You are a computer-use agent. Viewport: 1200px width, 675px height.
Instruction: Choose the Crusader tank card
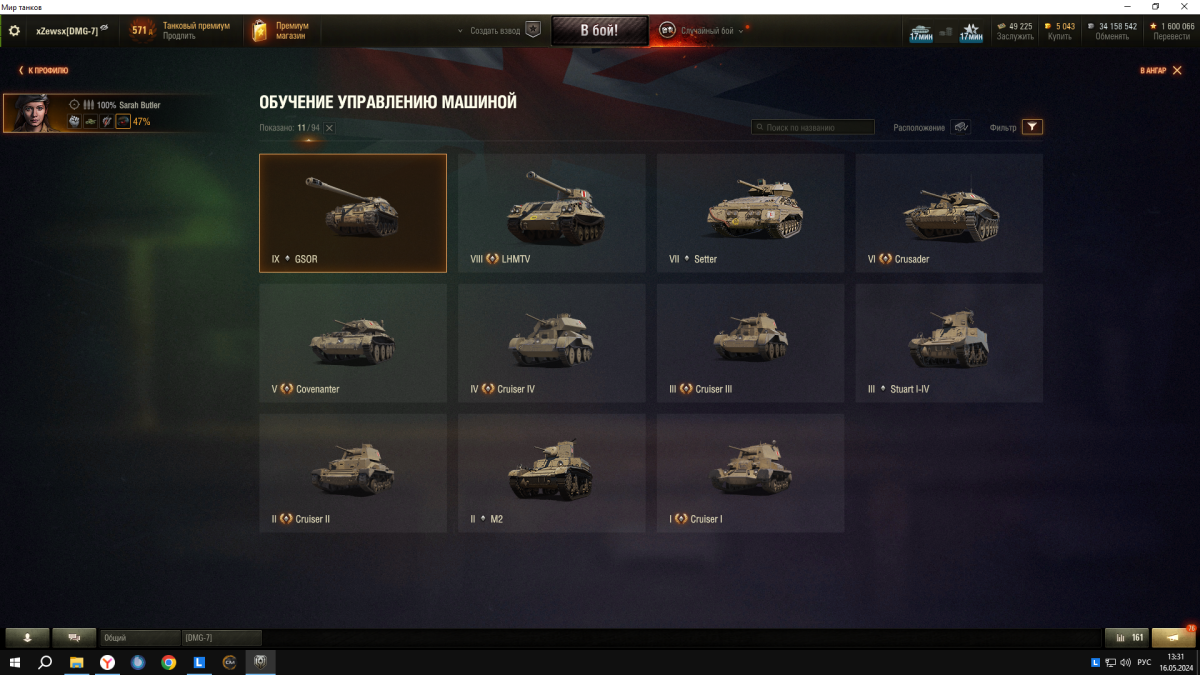[949, 213]
